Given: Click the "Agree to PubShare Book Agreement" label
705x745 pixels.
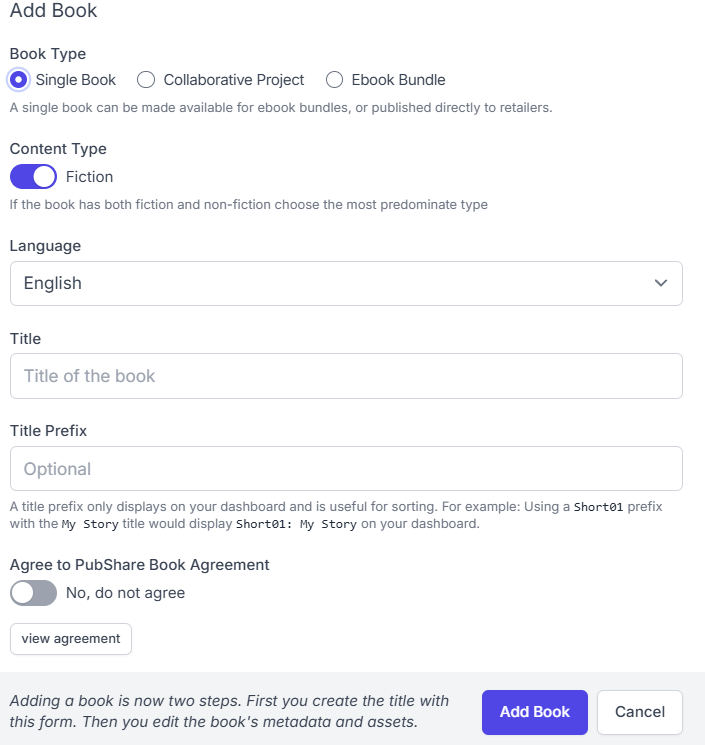Looking at the screenshot, I should [139, 565].
